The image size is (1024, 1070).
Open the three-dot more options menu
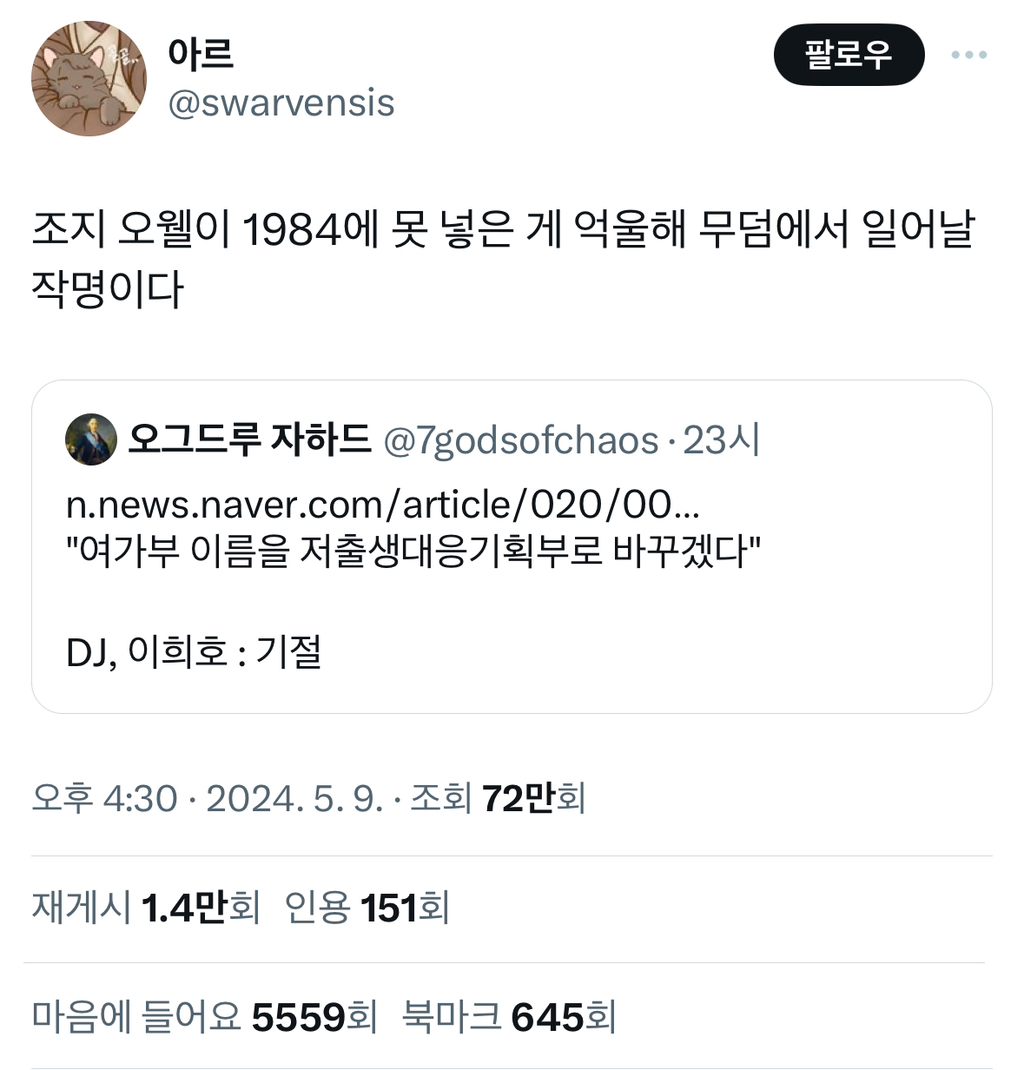tap(969, 55)
